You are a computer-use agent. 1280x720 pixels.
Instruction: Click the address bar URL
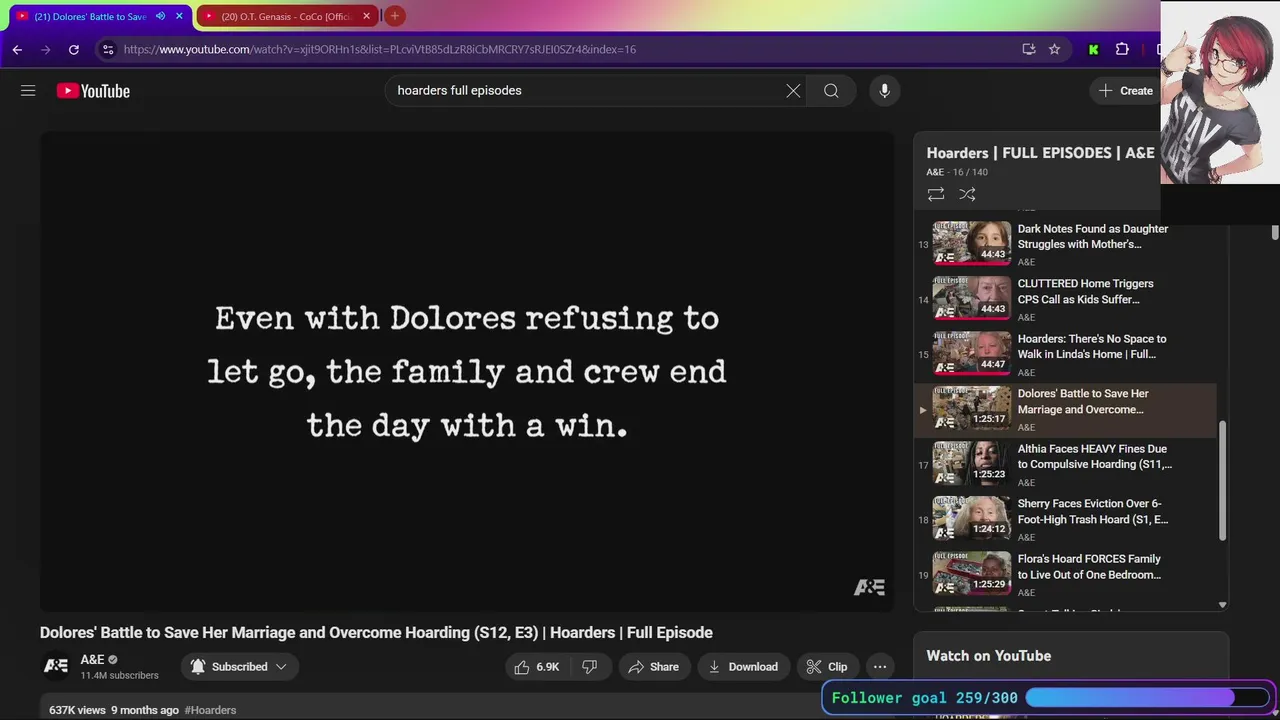coord(380,49)
